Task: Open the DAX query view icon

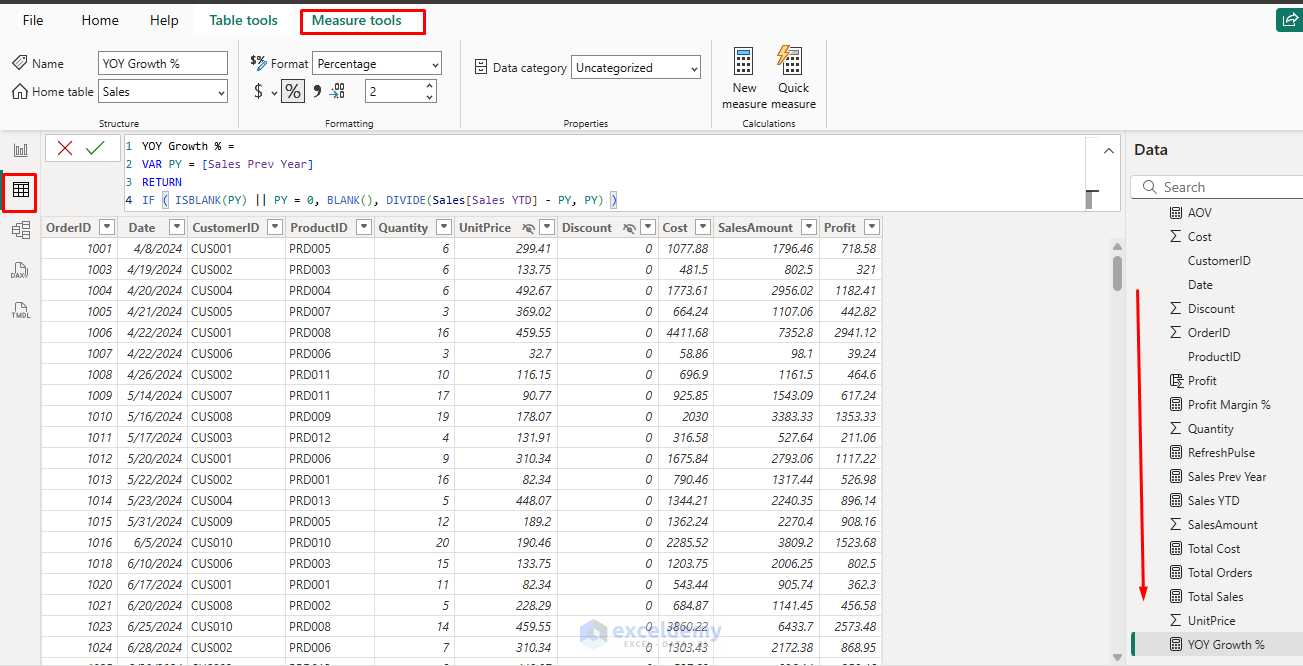Action: (x=20, y=270)
